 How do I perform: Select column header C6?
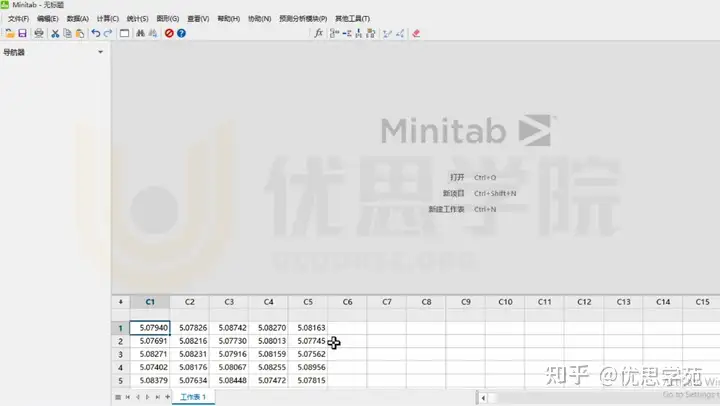(x=348, y=302)
